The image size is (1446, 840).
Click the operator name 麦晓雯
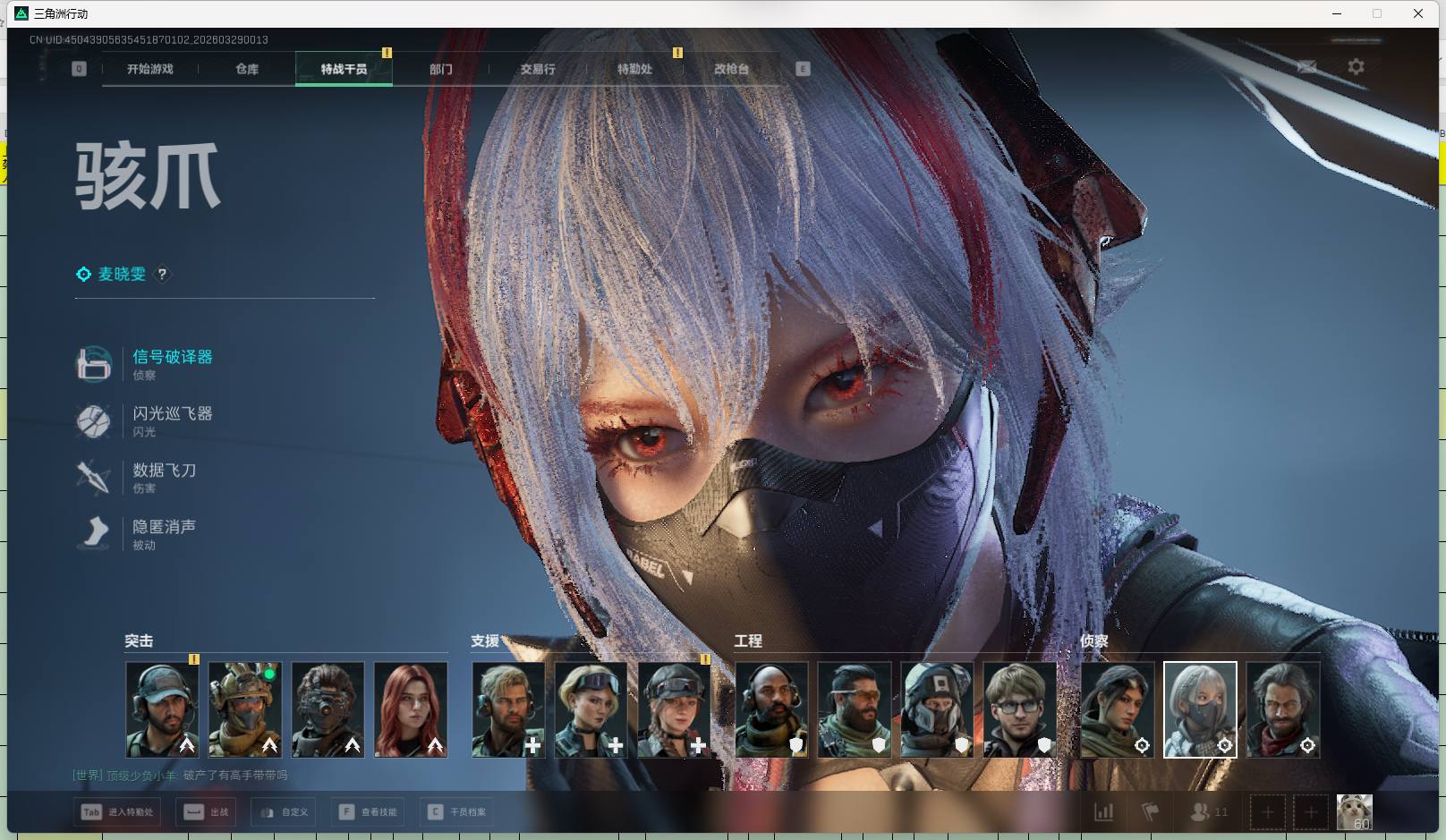click(122, 275)
